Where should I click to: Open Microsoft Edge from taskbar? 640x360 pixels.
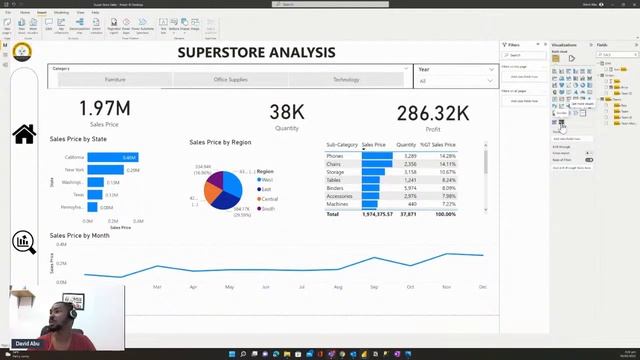click(x=276, y=354)
